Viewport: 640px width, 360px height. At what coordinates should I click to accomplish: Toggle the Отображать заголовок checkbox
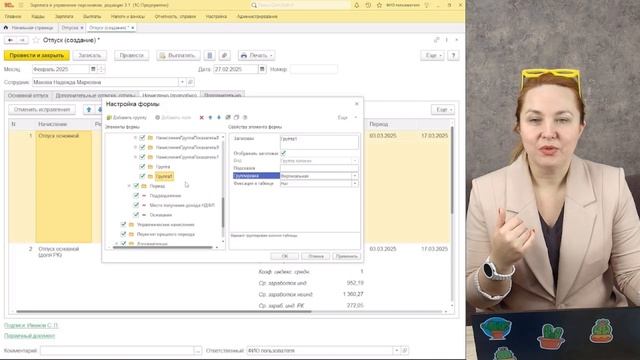point(283,153)
